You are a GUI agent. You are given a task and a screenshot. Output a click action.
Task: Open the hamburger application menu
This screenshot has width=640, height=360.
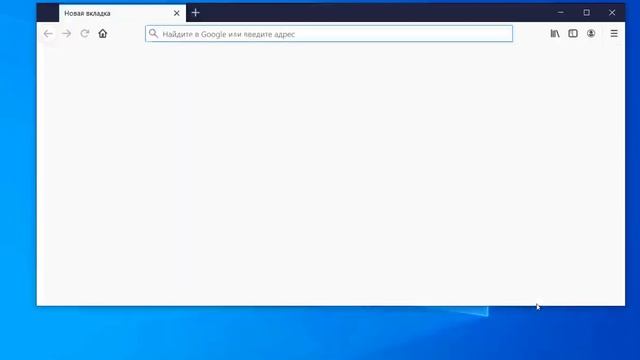[614, 33]
